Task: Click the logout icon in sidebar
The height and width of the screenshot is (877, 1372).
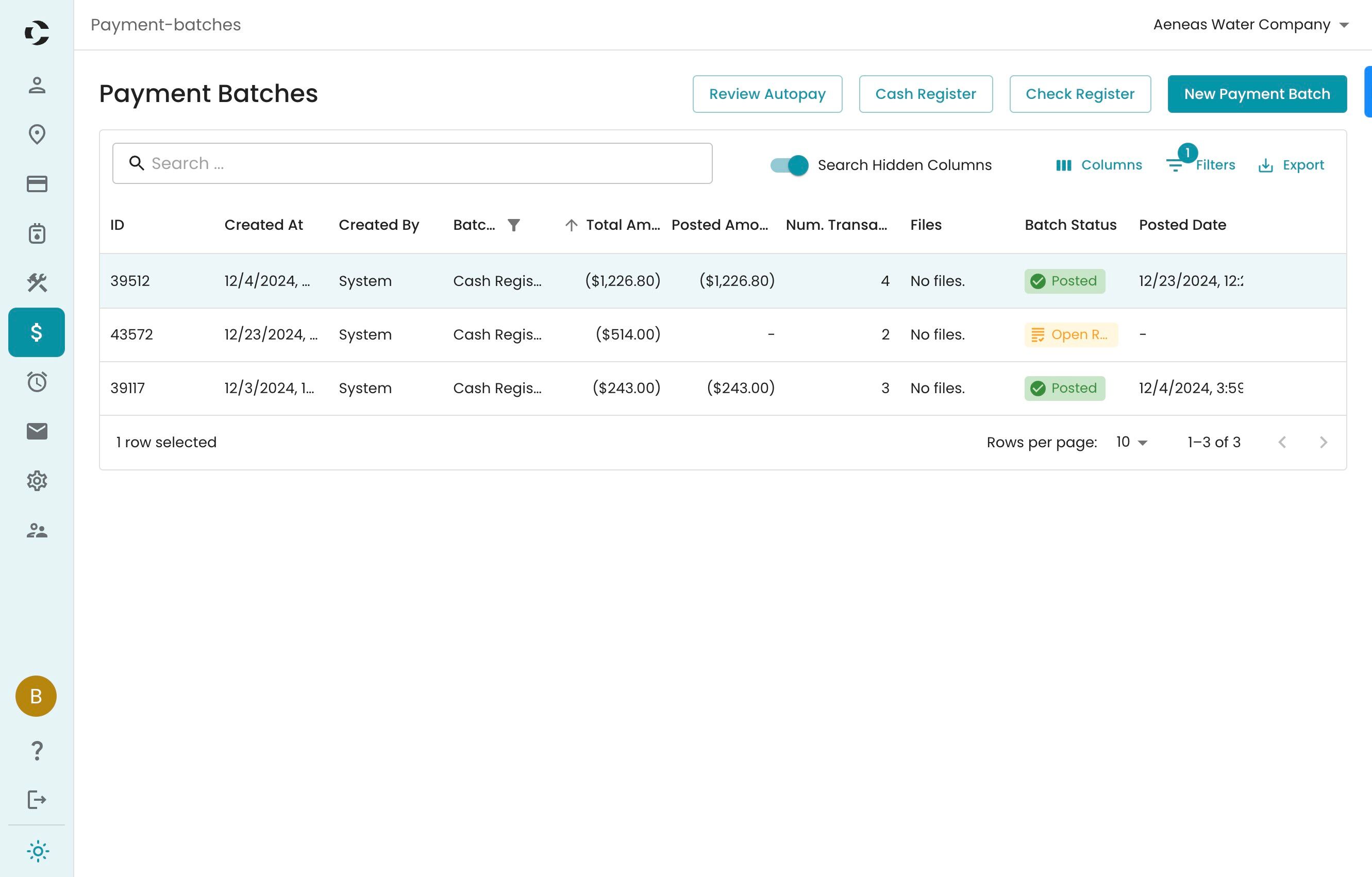Action: [x=37, y=800]
